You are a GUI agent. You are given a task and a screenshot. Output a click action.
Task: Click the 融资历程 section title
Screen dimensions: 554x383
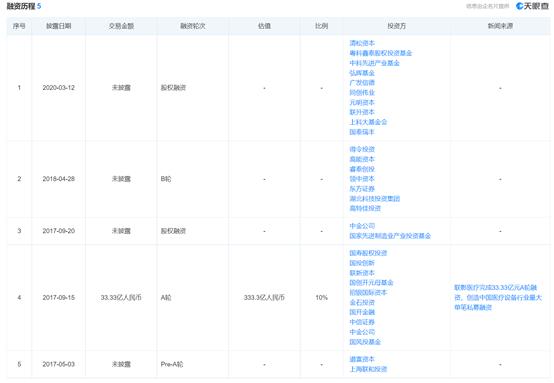pyautogui.click(x=21, y=6)
